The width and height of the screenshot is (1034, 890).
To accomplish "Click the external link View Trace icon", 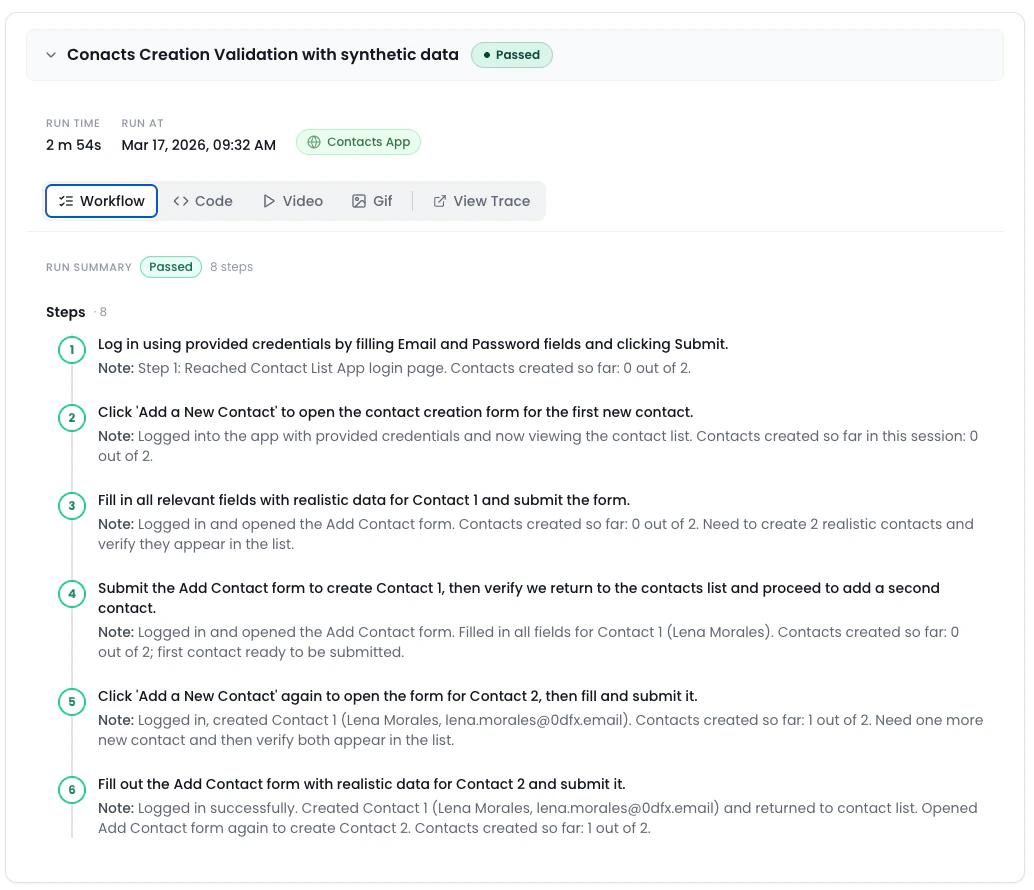I will tap(440, 201).
